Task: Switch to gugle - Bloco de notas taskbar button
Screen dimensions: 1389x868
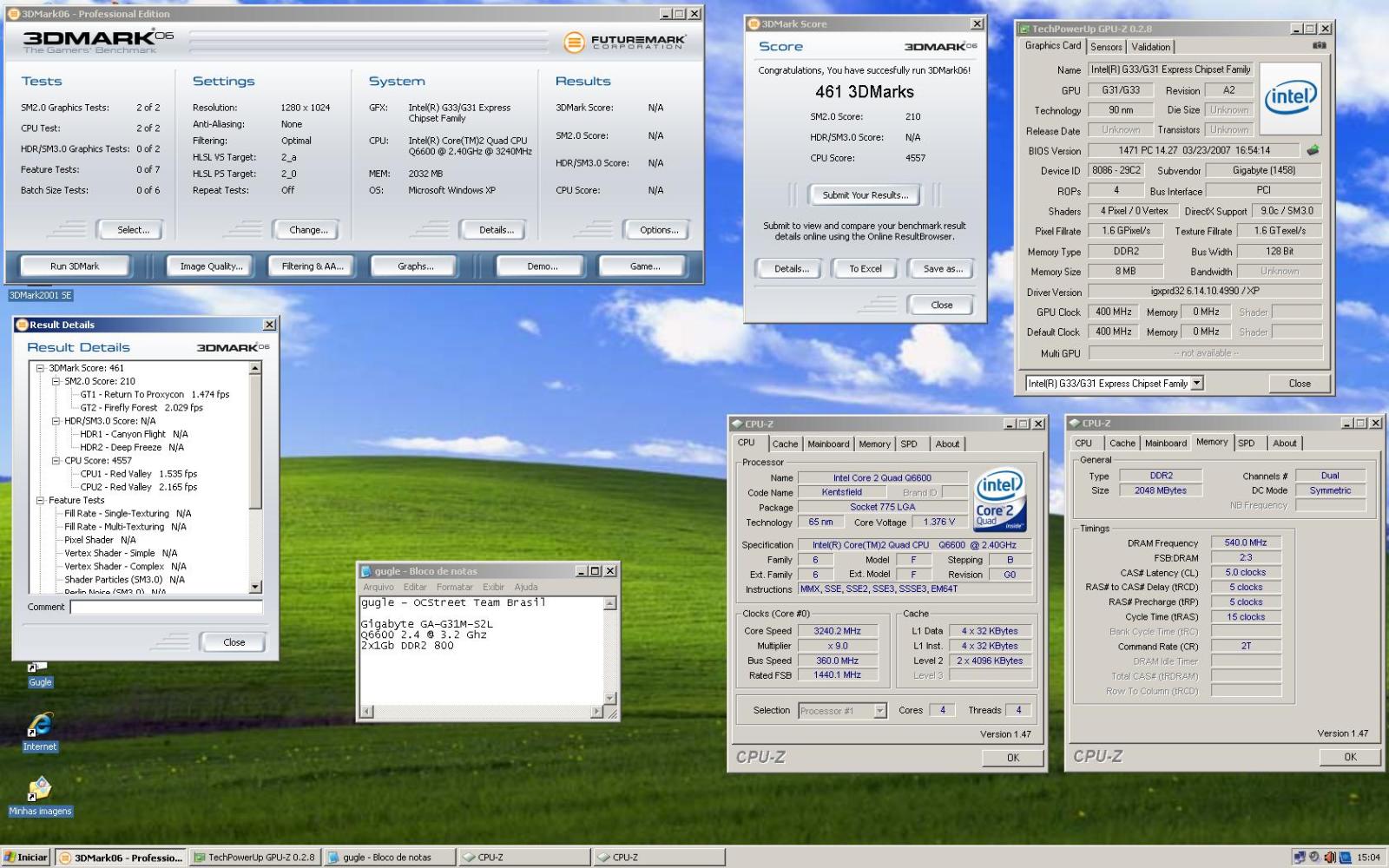Action: (x=388, y=857)
